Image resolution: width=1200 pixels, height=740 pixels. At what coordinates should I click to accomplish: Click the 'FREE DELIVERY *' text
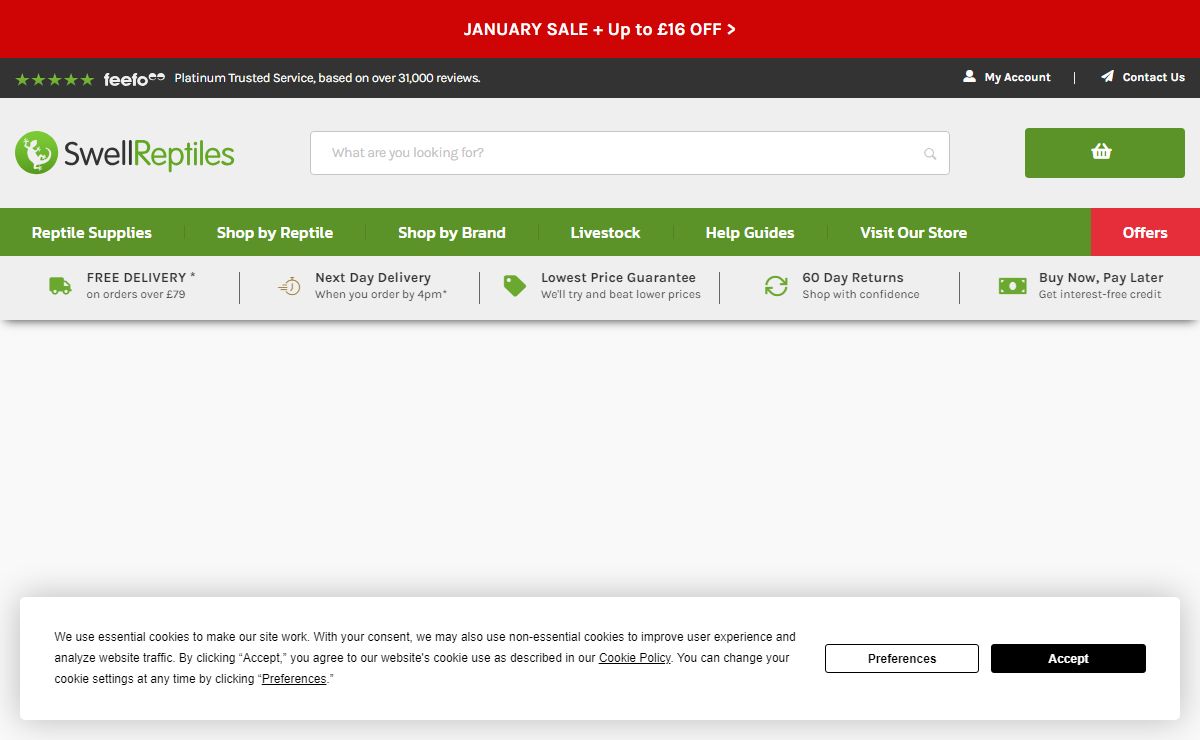click(x=141, y=277)
